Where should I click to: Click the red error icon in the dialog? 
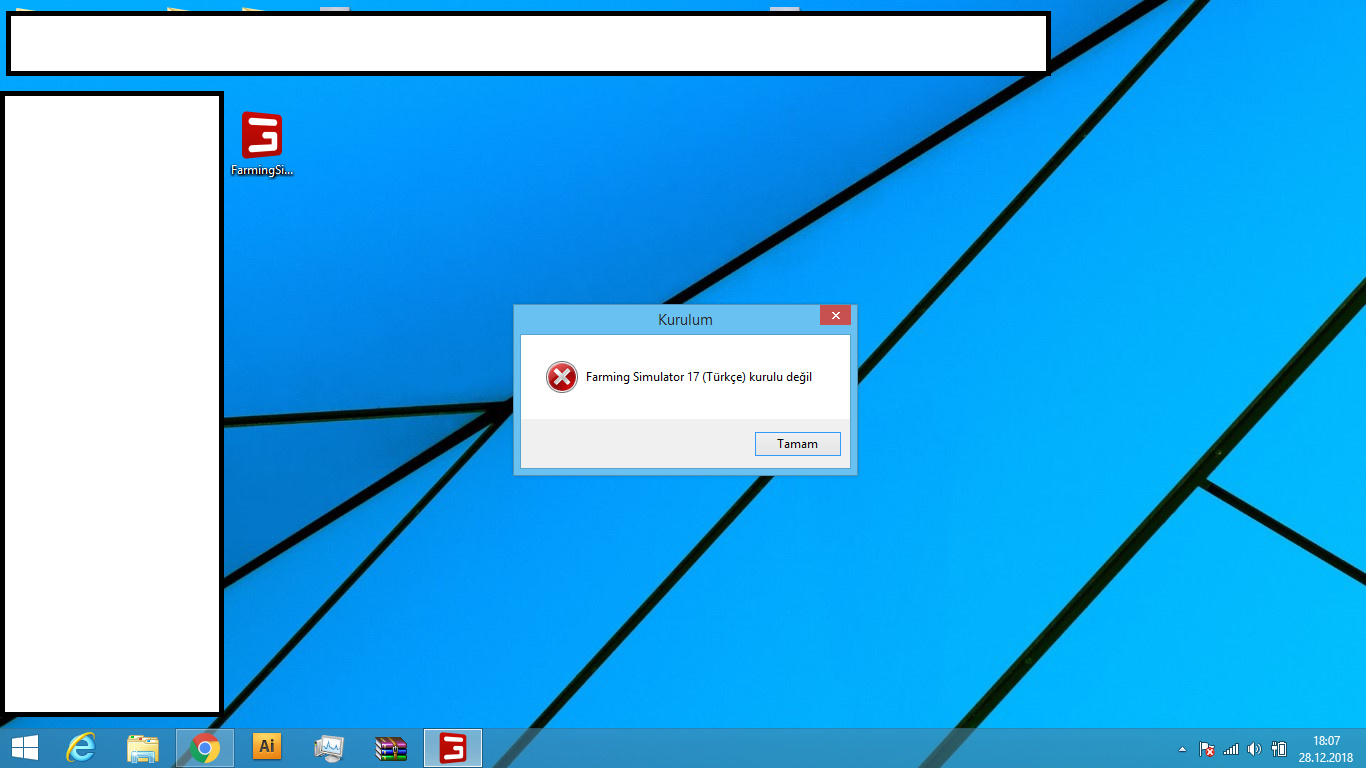(x=562, y=377)
